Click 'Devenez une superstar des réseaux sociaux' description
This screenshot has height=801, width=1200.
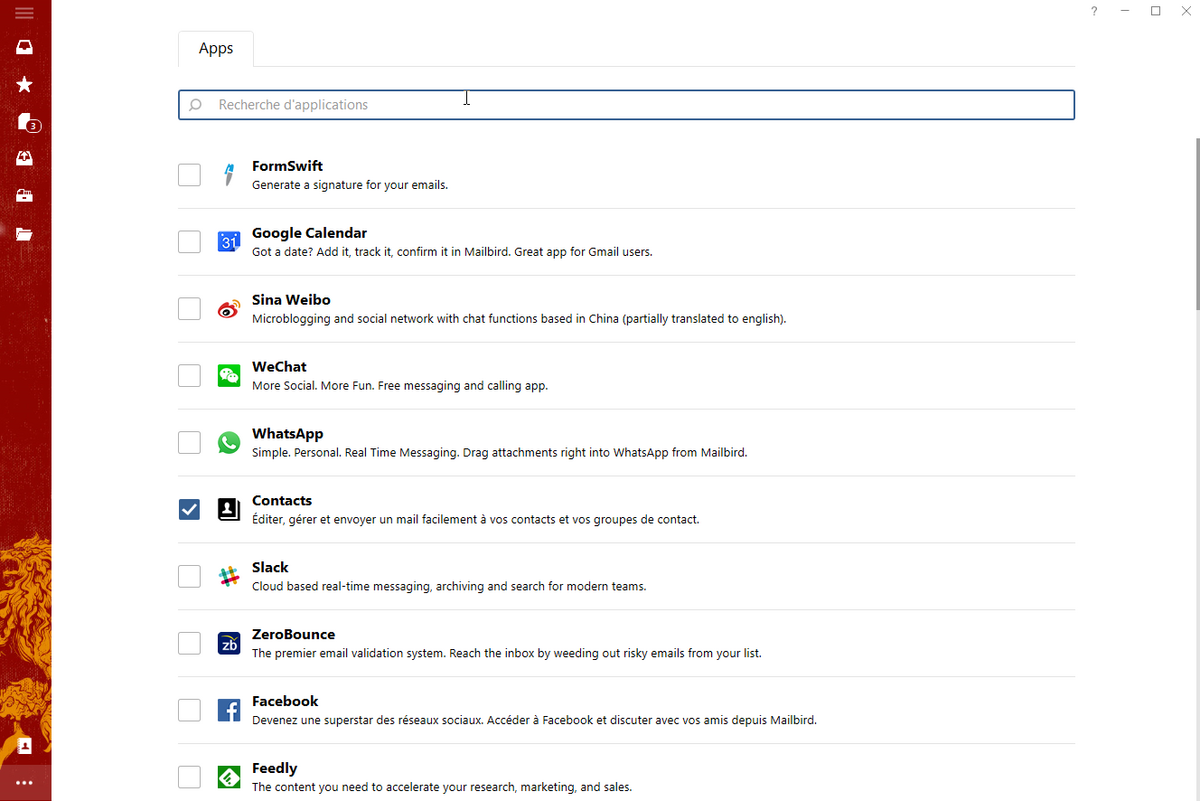pyautogui.click(x=534, y=721)
